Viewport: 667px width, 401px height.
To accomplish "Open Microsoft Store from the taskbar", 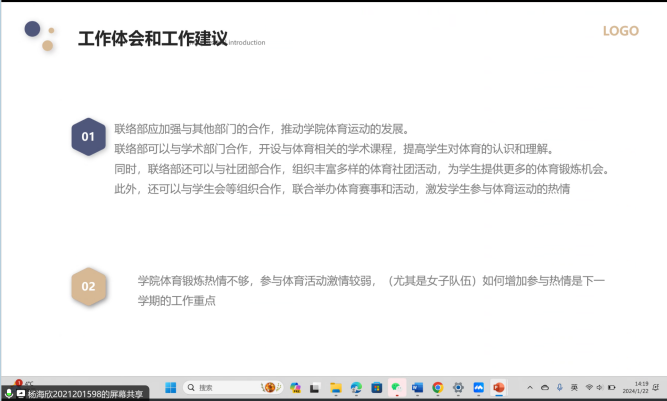I will click(x=376, y=387).
